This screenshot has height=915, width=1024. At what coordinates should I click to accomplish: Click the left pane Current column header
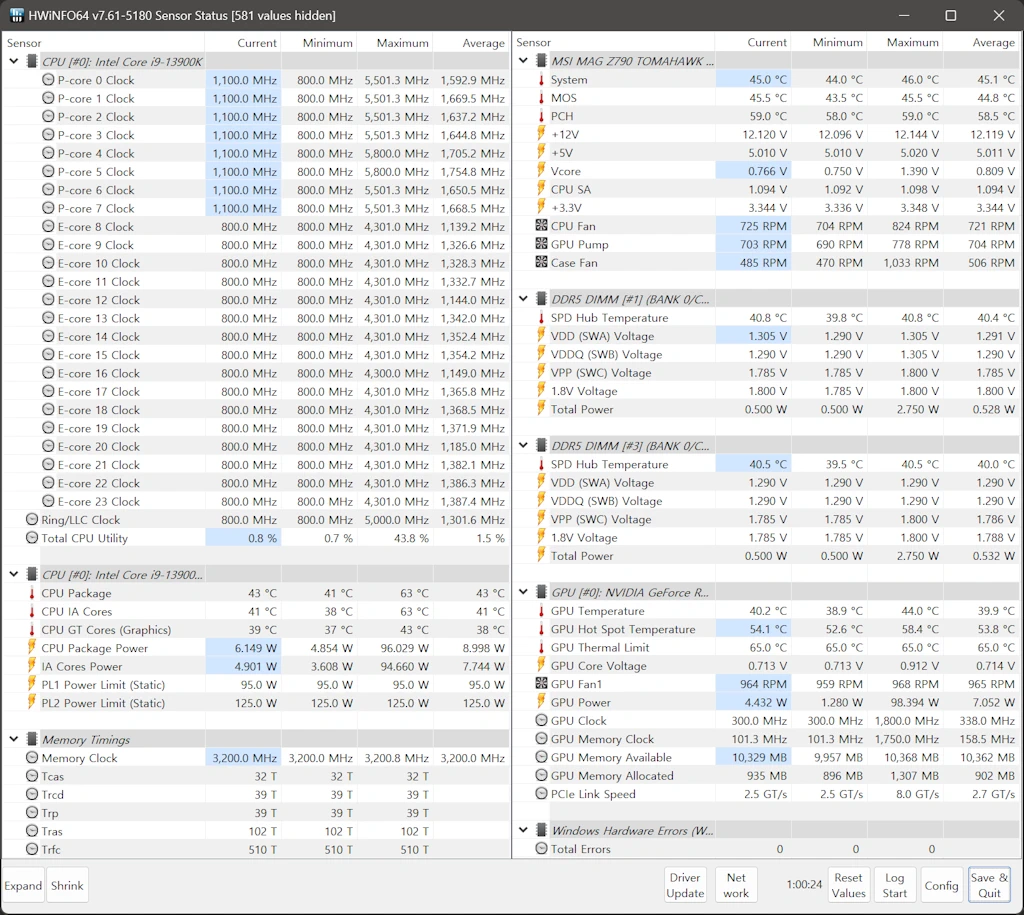243,43
